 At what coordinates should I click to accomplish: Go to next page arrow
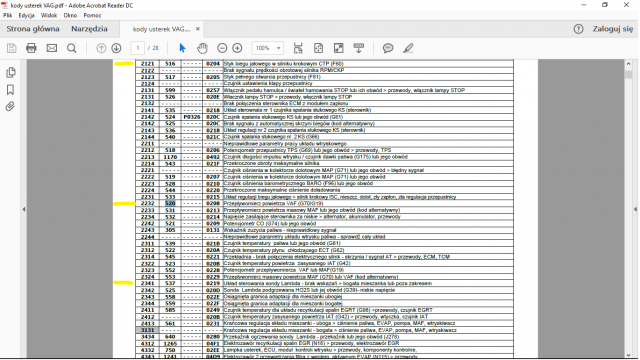(116, 48)
